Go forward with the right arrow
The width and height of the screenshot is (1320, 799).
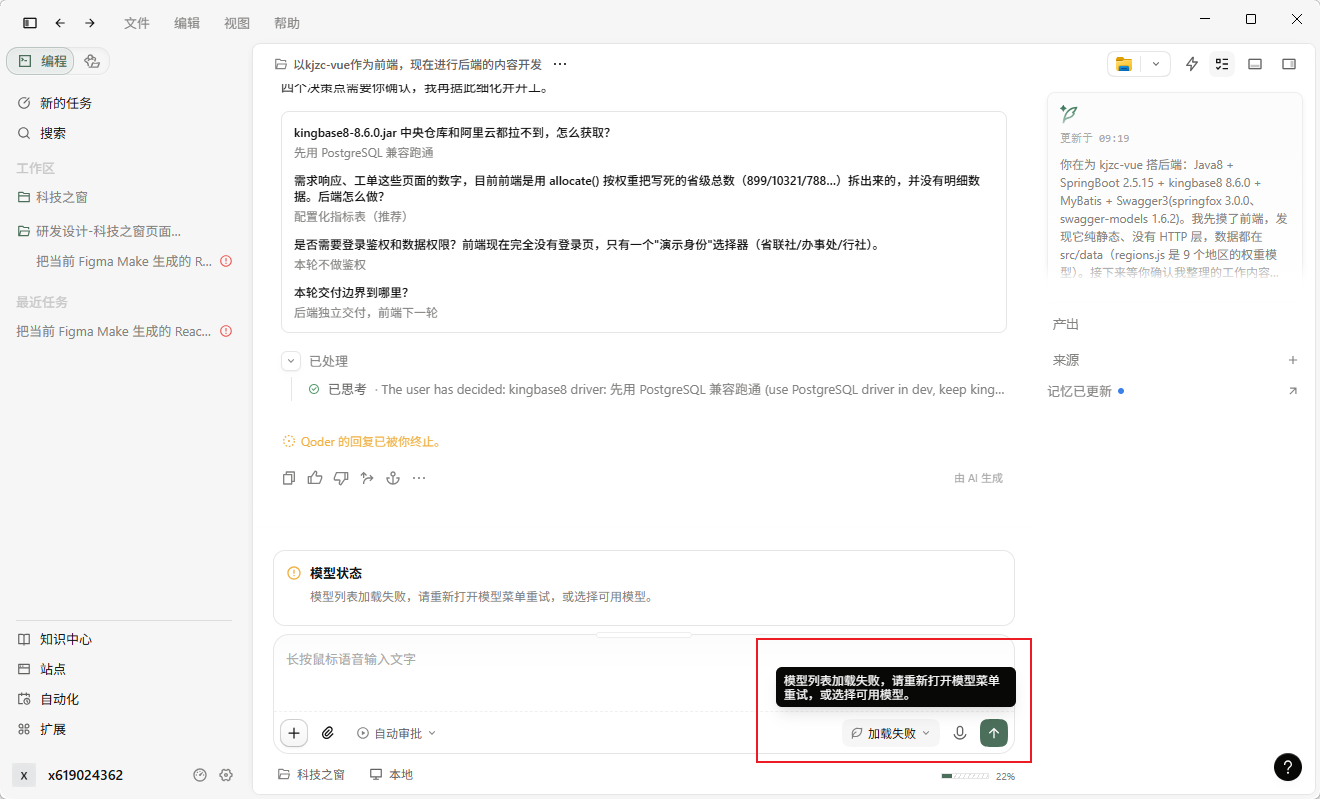[90, 23]
